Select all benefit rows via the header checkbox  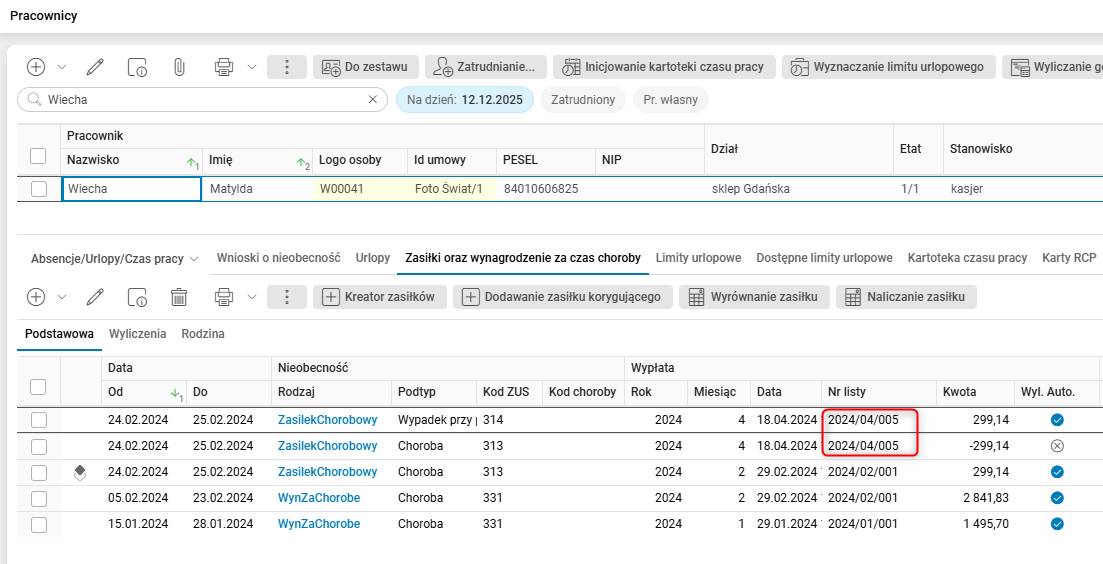pos(39,386)
